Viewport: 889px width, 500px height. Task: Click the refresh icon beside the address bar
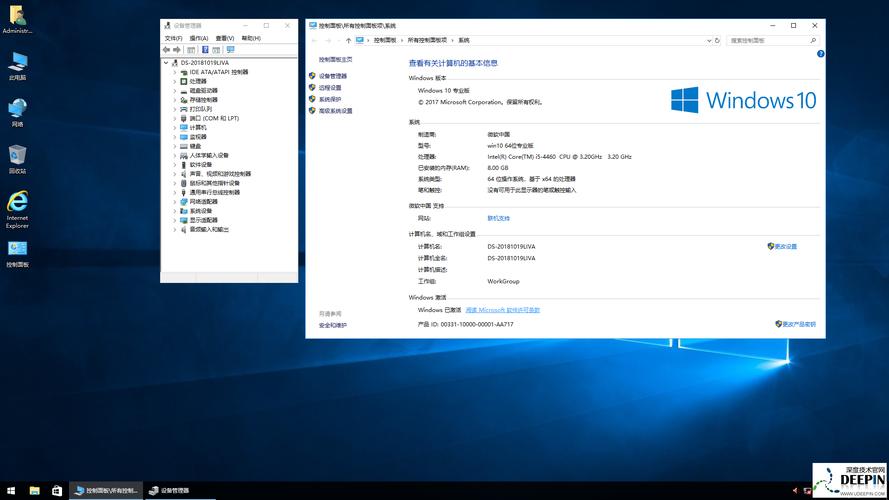(717, 40)
